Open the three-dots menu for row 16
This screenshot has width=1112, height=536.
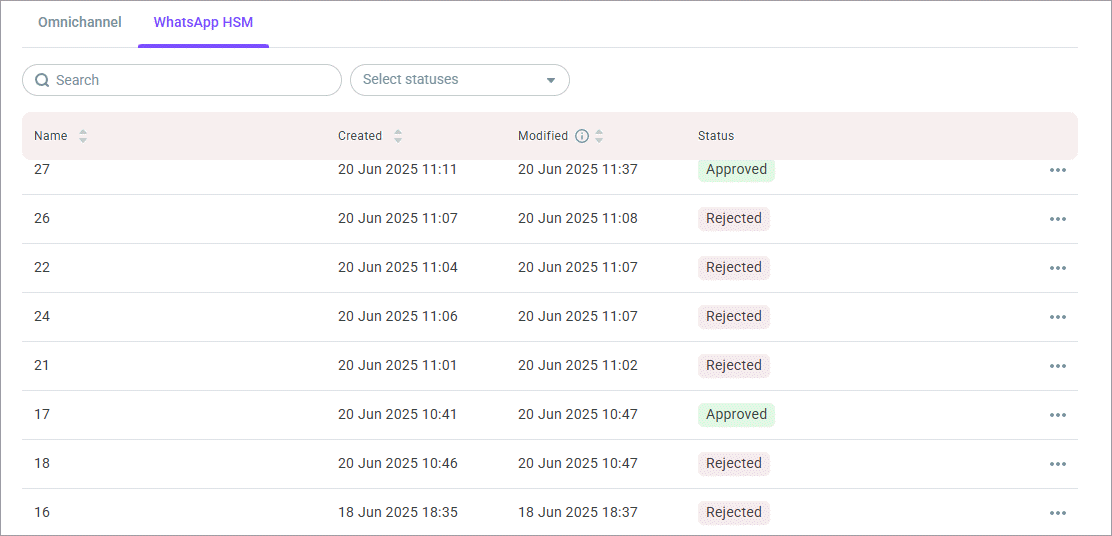tap(1058, 513)
